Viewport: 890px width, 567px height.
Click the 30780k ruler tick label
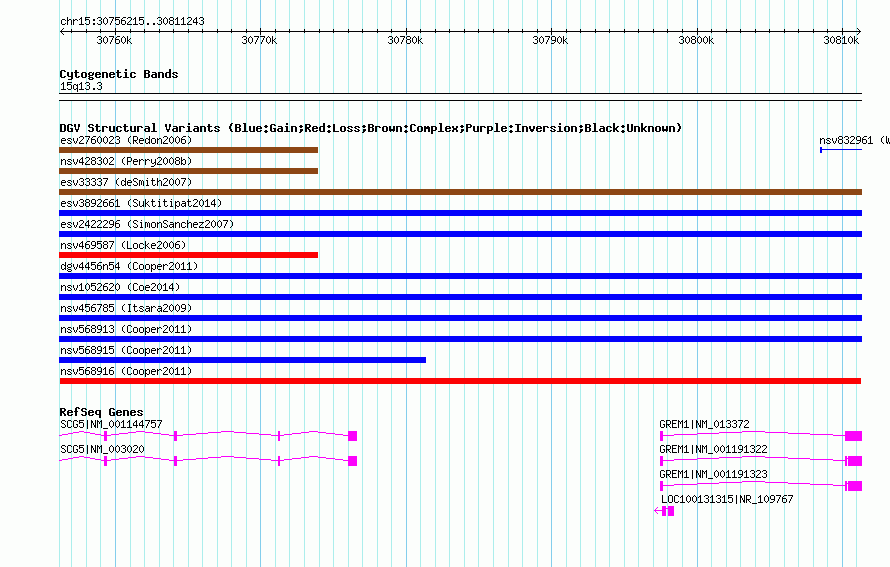pyautogui.click(x=405, y=40)
